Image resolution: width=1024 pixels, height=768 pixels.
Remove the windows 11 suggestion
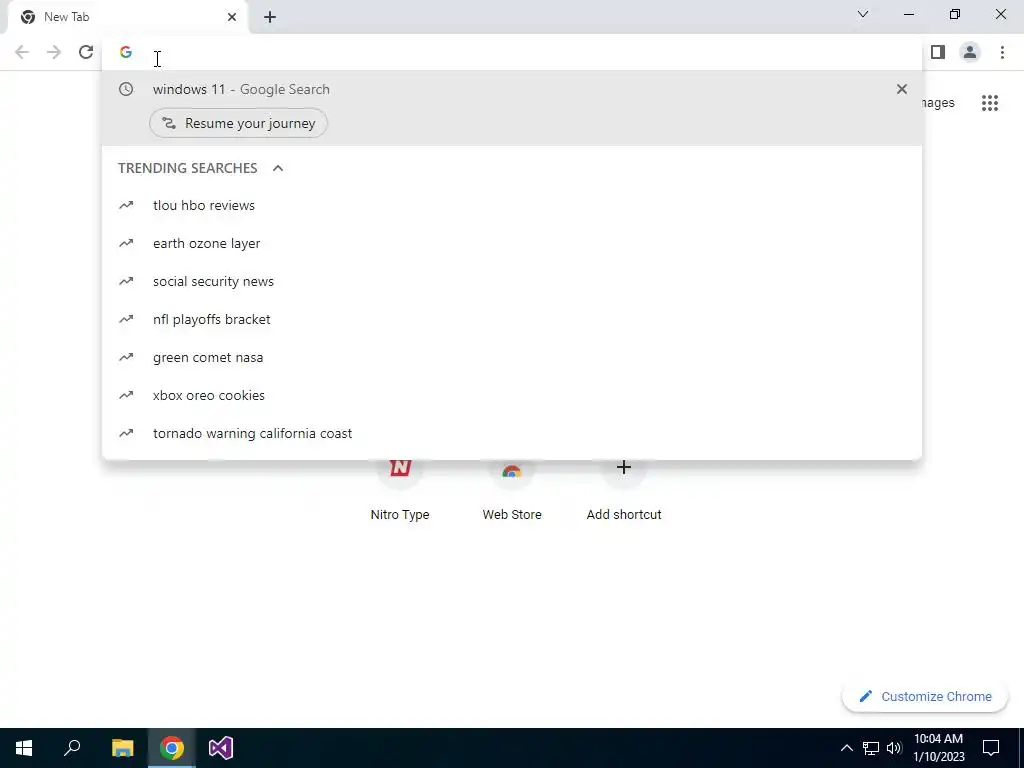point(902,89)
